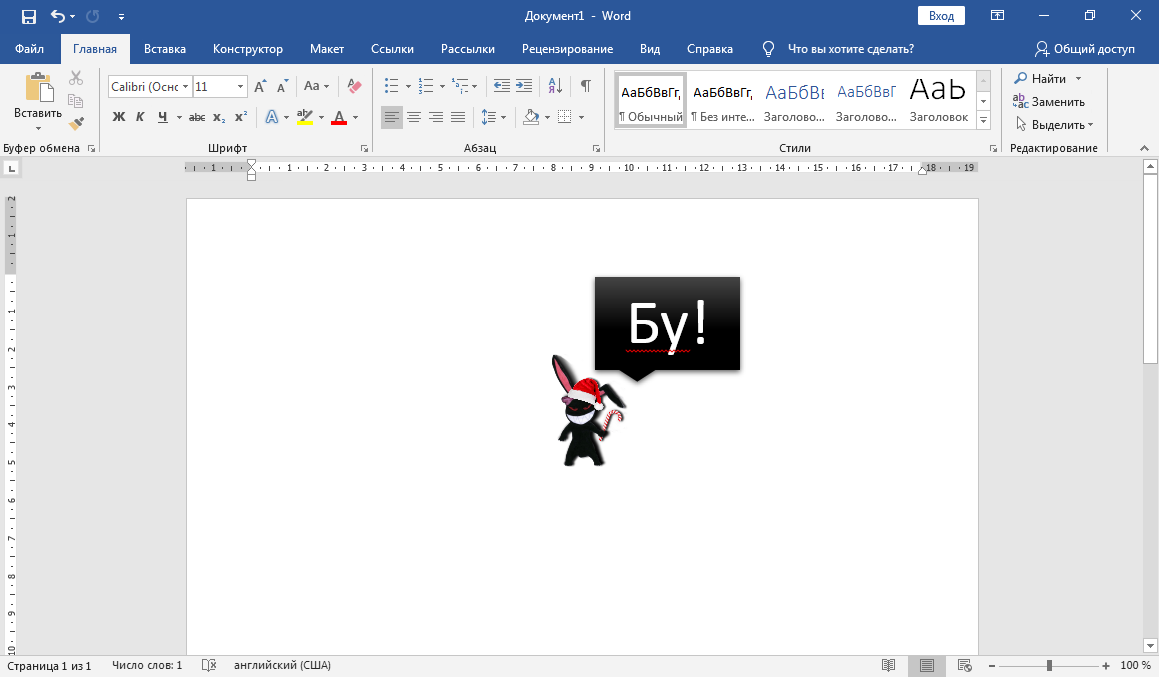This screenshot has width=1159, height=677.
Task: Clear all formatting with the eraser icon
Action: (x=354, y=86)
